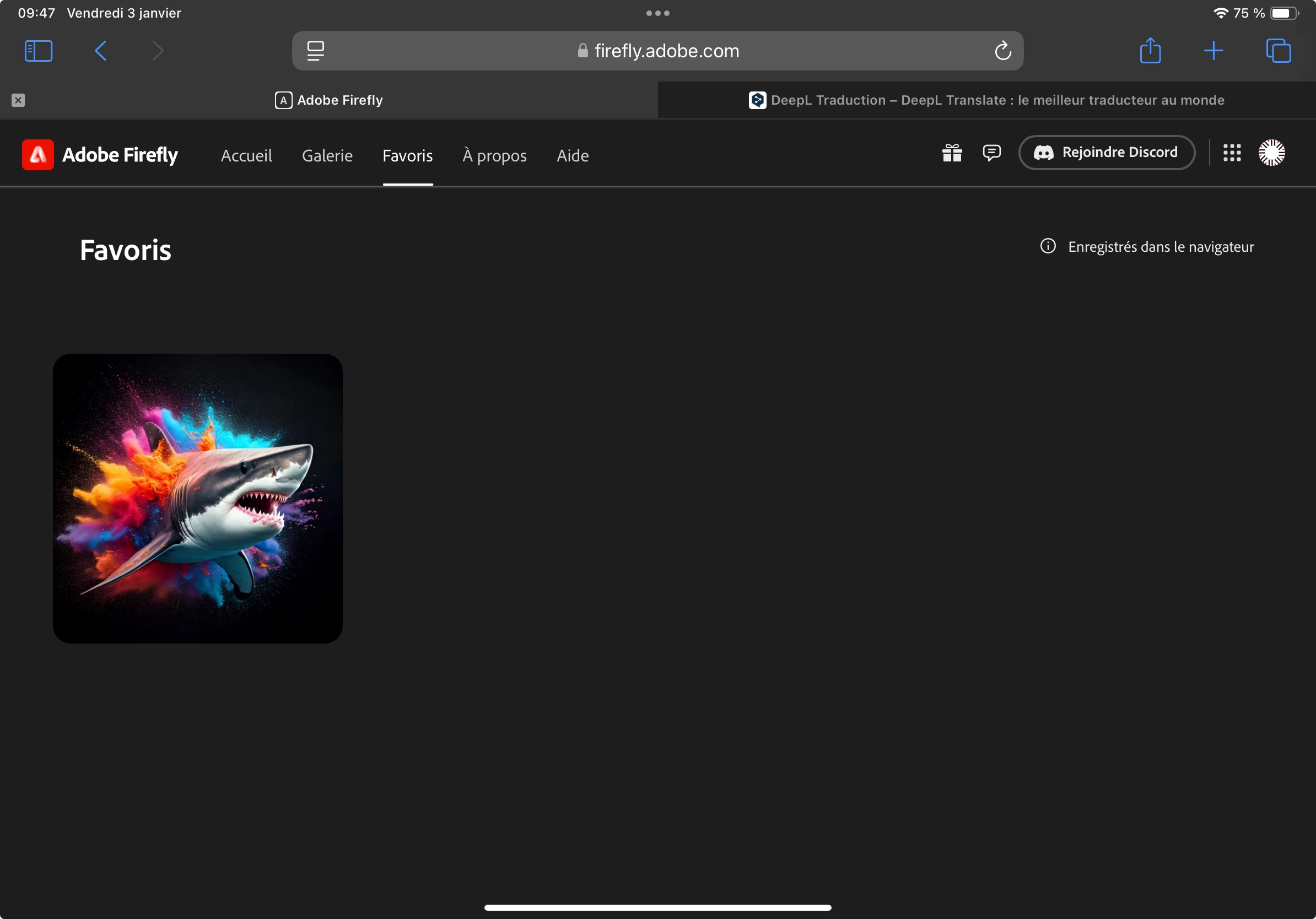Go back to previous page

pyautogui.click(x=100, y=51)
